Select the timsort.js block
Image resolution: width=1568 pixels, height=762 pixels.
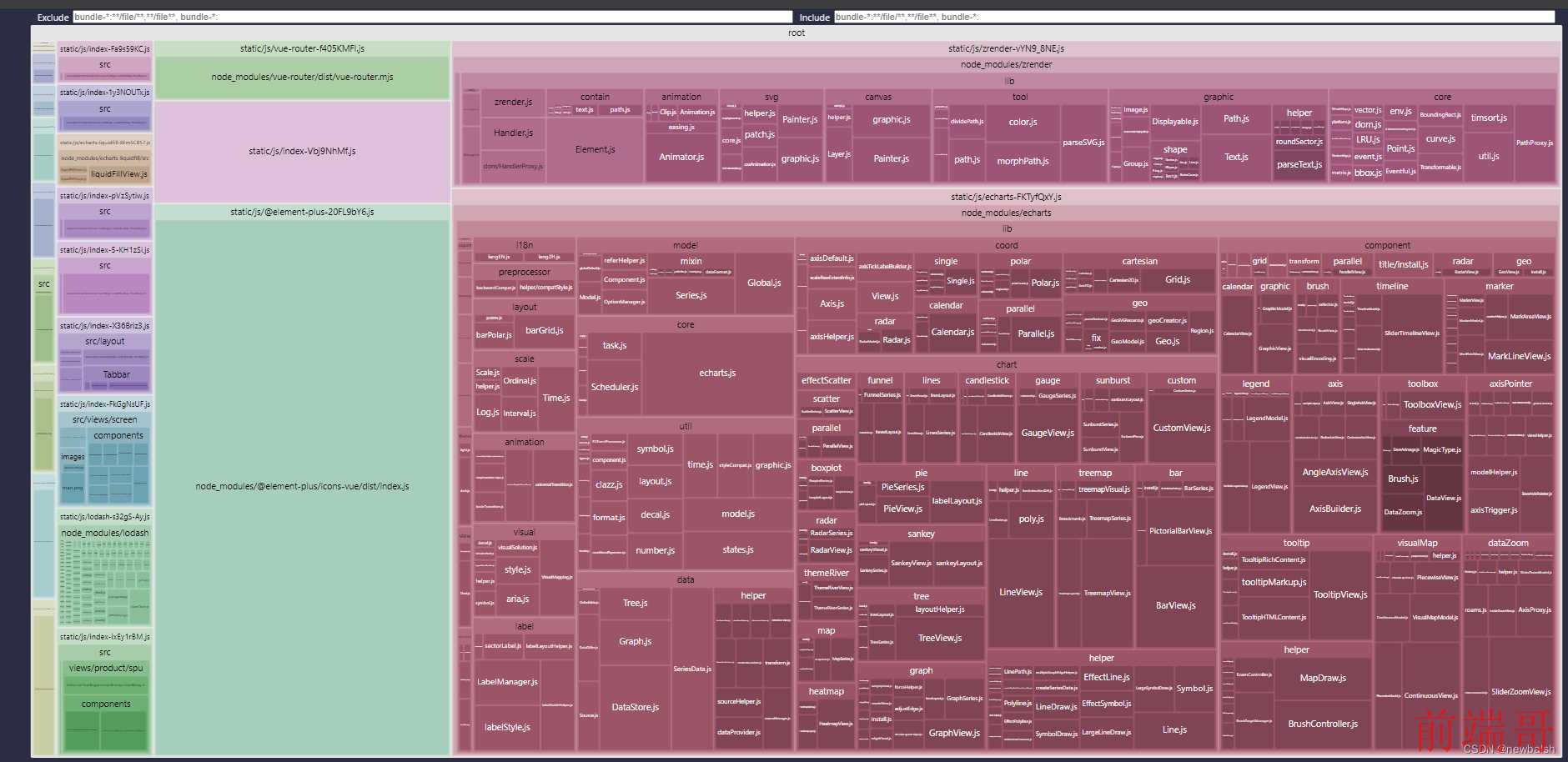1489,118
